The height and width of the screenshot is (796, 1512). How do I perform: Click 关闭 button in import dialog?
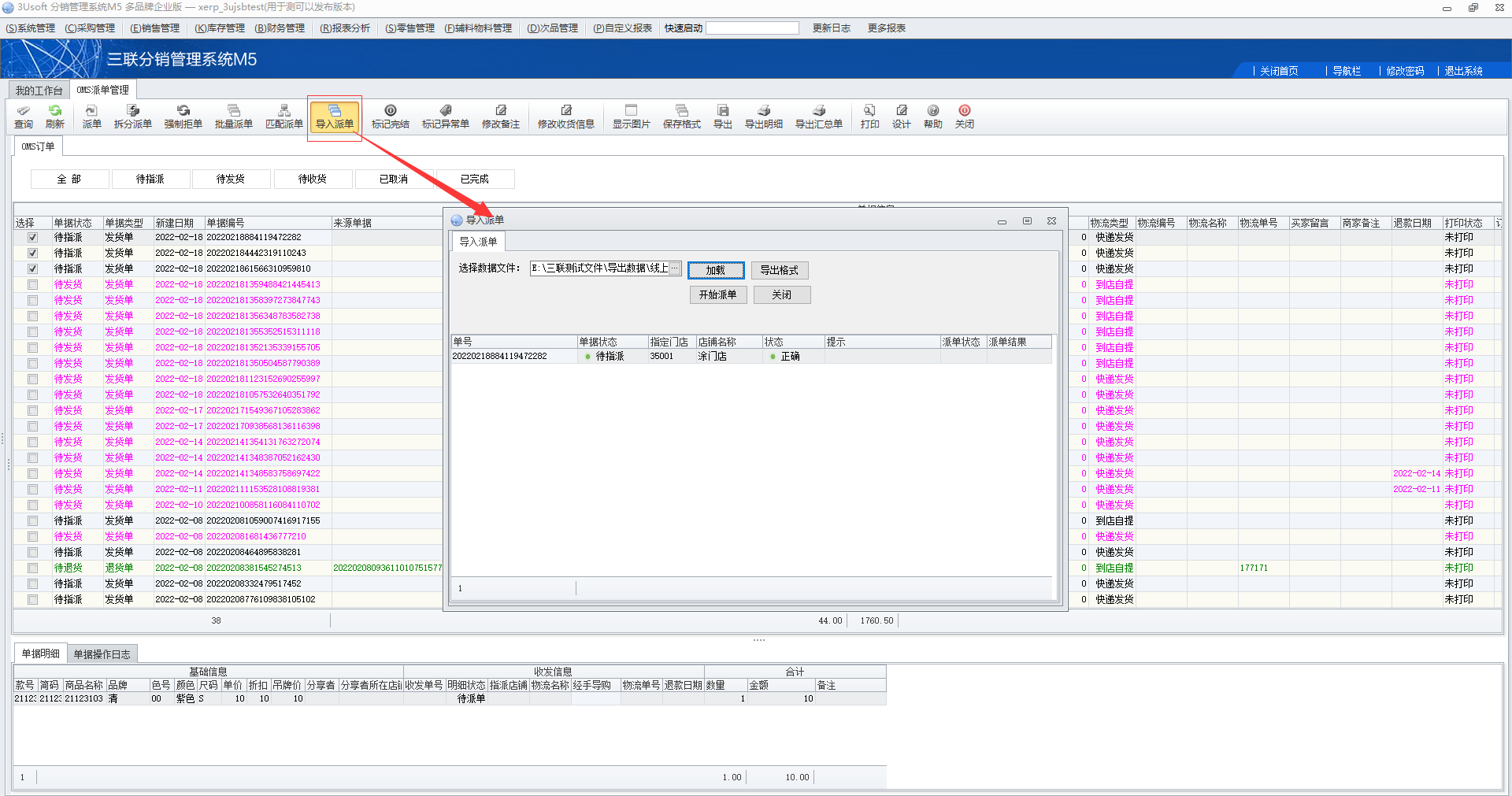pyautogui.click(x=782, y=294)
